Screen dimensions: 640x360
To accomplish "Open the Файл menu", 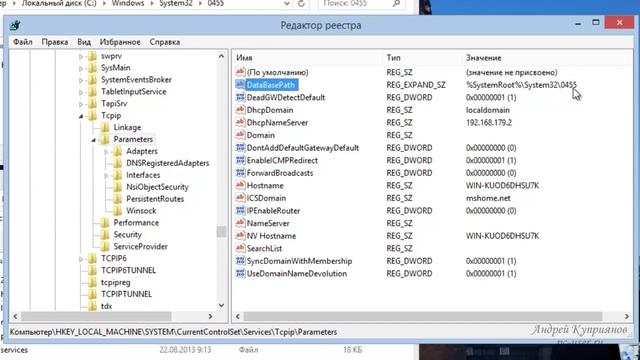I will (22, 42).
